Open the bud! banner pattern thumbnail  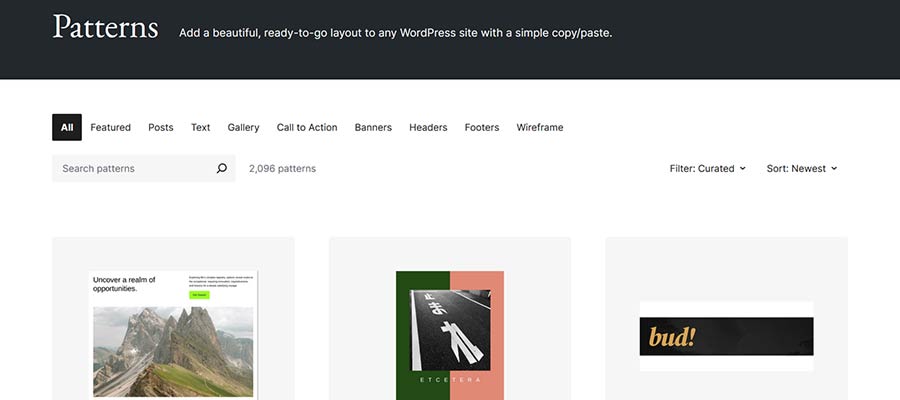(726, 337)
